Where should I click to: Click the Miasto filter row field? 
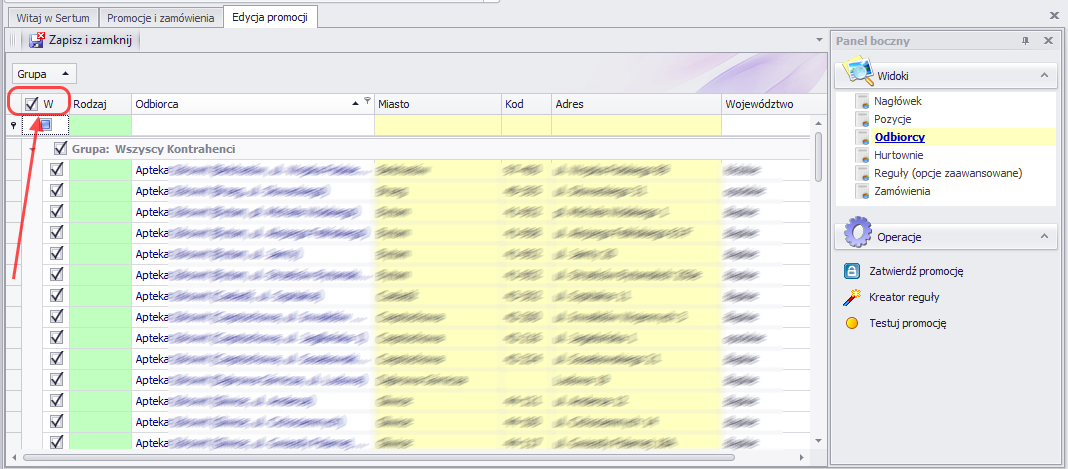(437, 125)
